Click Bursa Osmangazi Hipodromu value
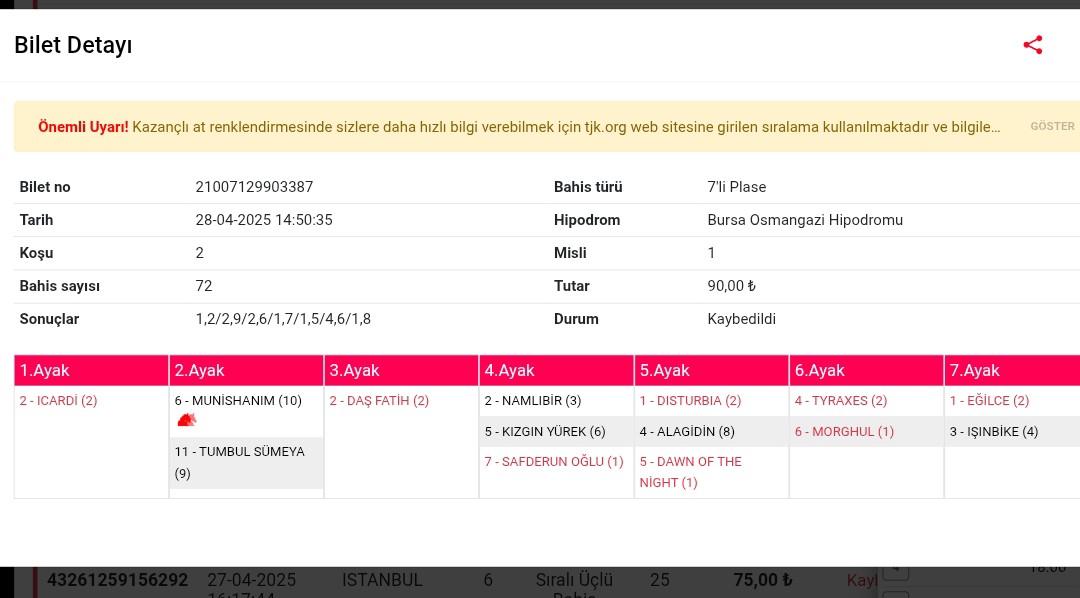Viewport: 1080px width, 598px height. point(804,220)
